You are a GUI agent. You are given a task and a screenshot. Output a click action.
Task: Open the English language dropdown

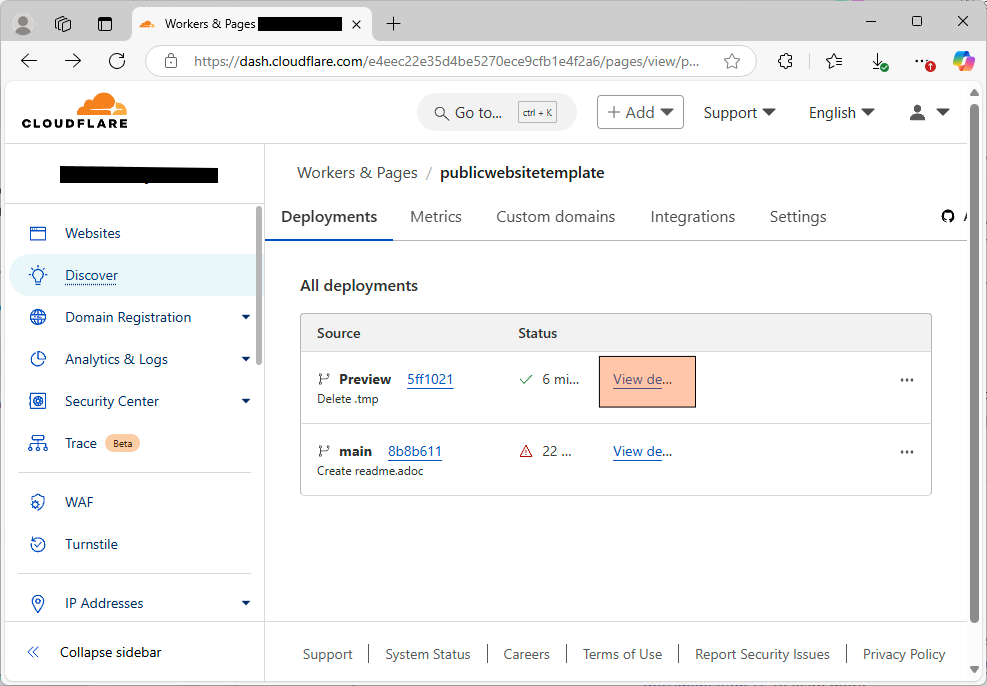[841, 112]
